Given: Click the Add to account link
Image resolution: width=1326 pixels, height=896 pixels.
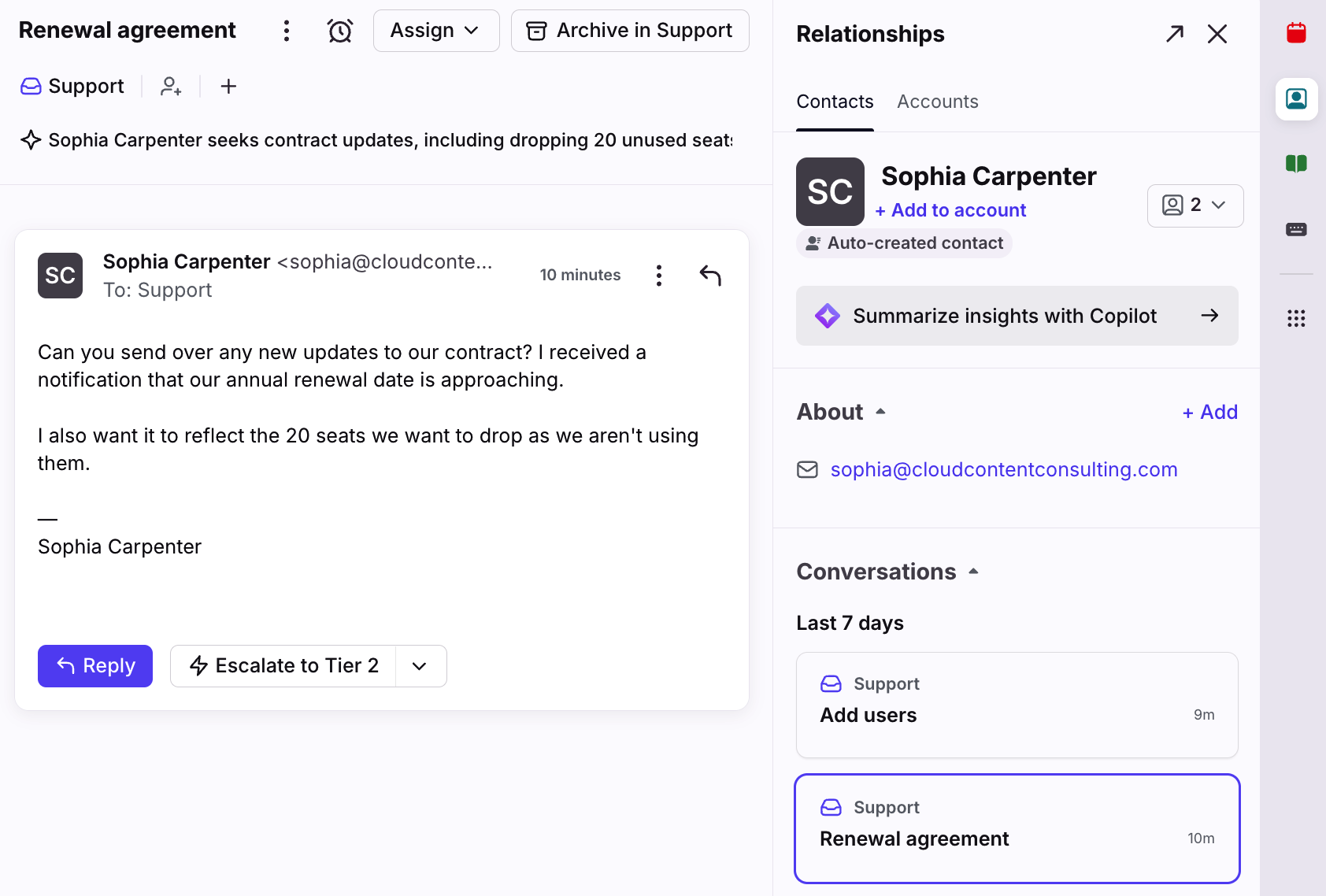Looking at the screenshot, I should click(x=950, y=210).
